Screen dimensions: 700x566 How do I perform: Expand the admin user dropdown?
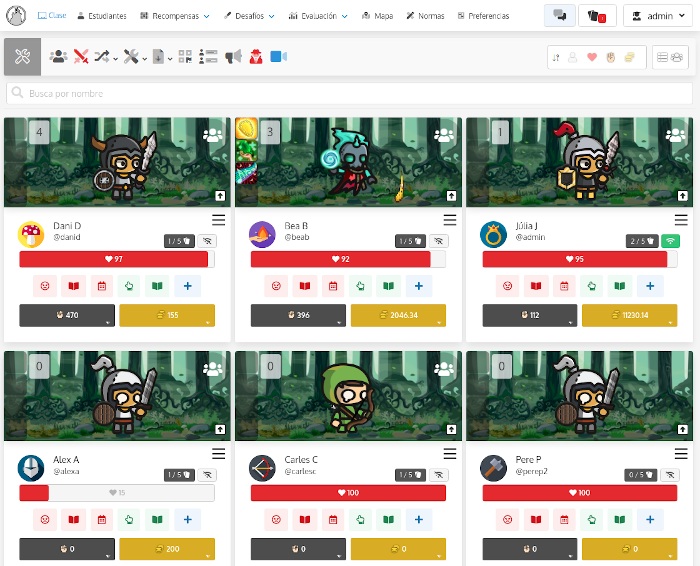click(659, 16)
